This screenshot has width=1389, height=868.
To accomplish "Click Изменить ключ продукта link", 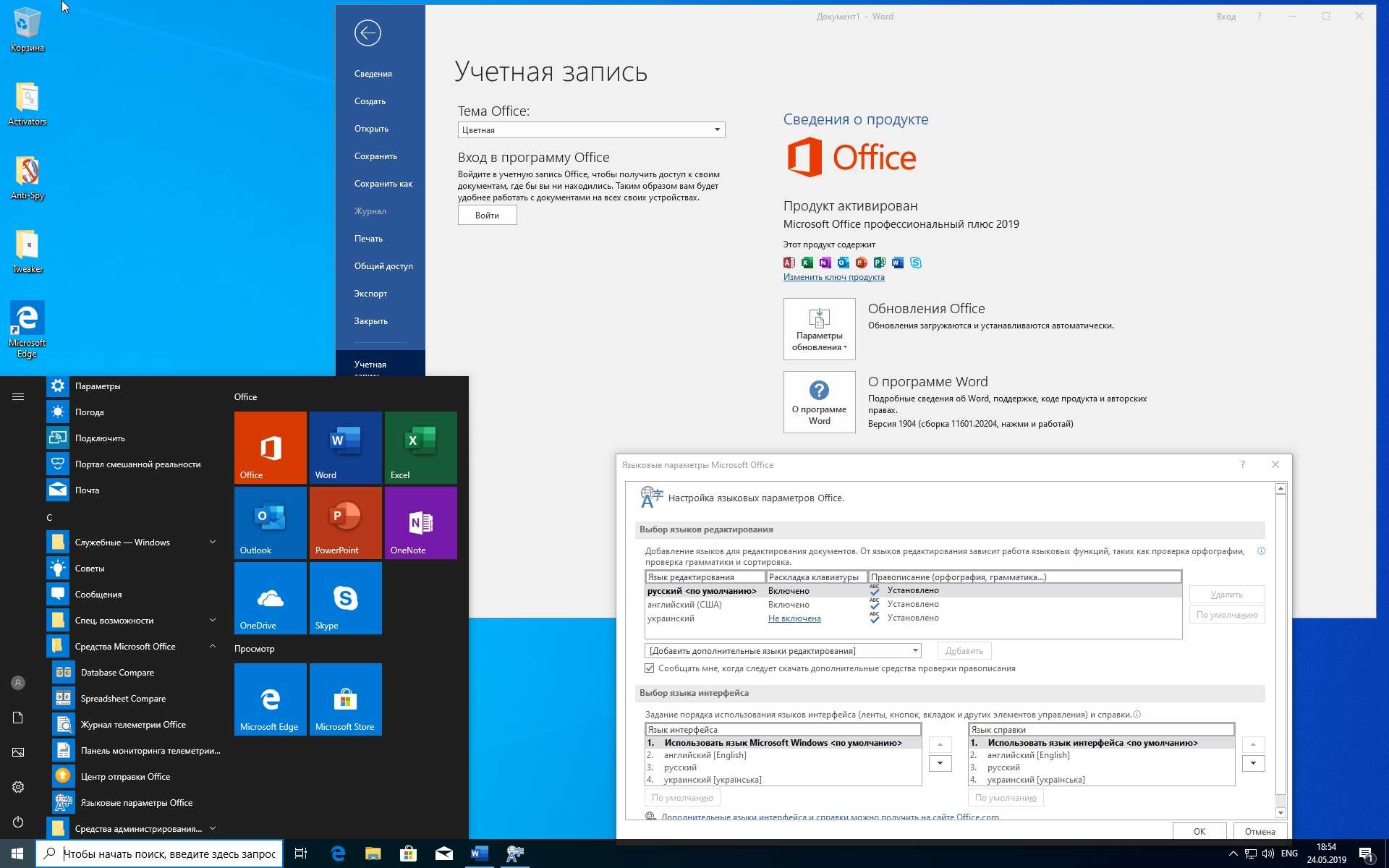I will [832, 276].
